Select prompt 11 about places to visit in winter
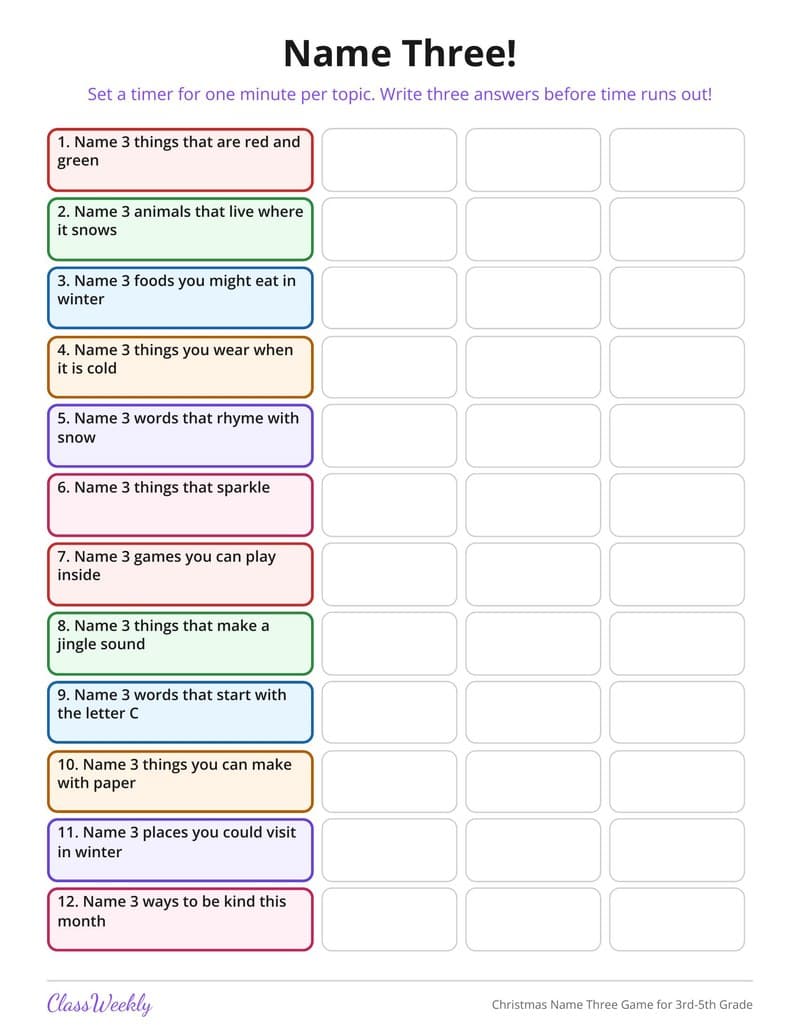The image size is (800, 1035). click(180, 850)
